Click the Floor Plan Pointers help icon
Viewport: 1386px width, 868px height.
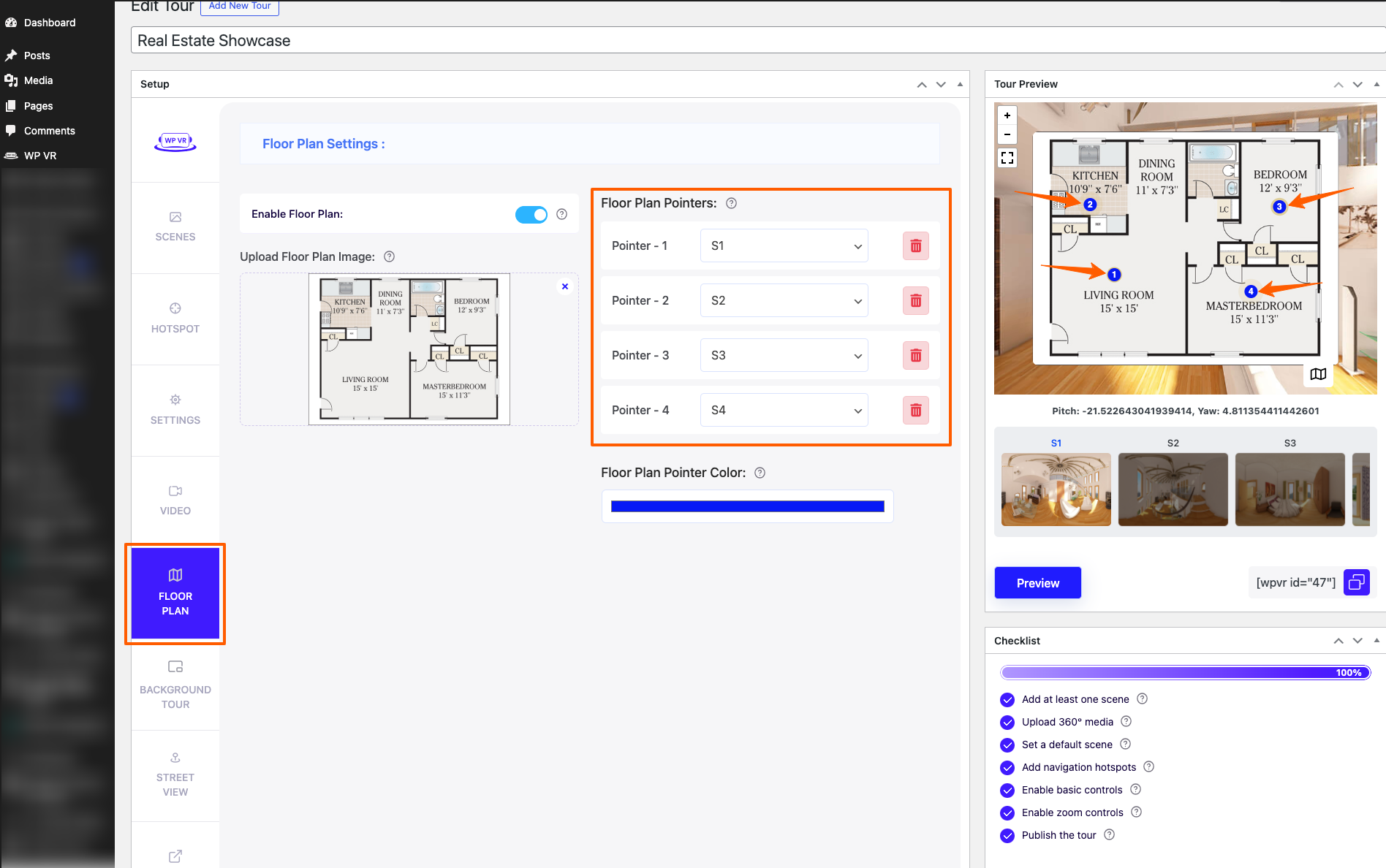[x=731, y=203]
